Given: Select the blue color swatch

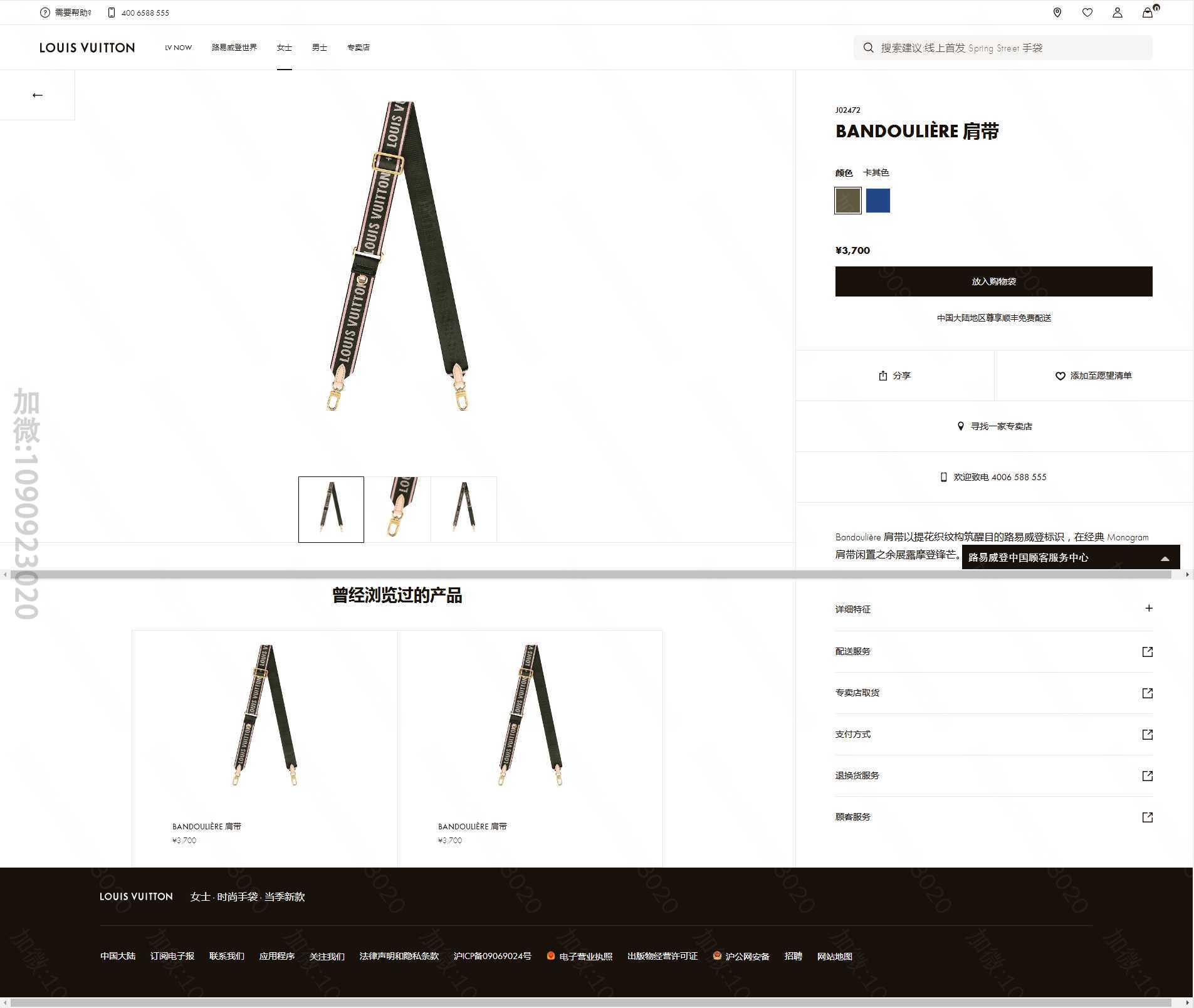Looking at the screenshot, I should [x=878, y=201].
